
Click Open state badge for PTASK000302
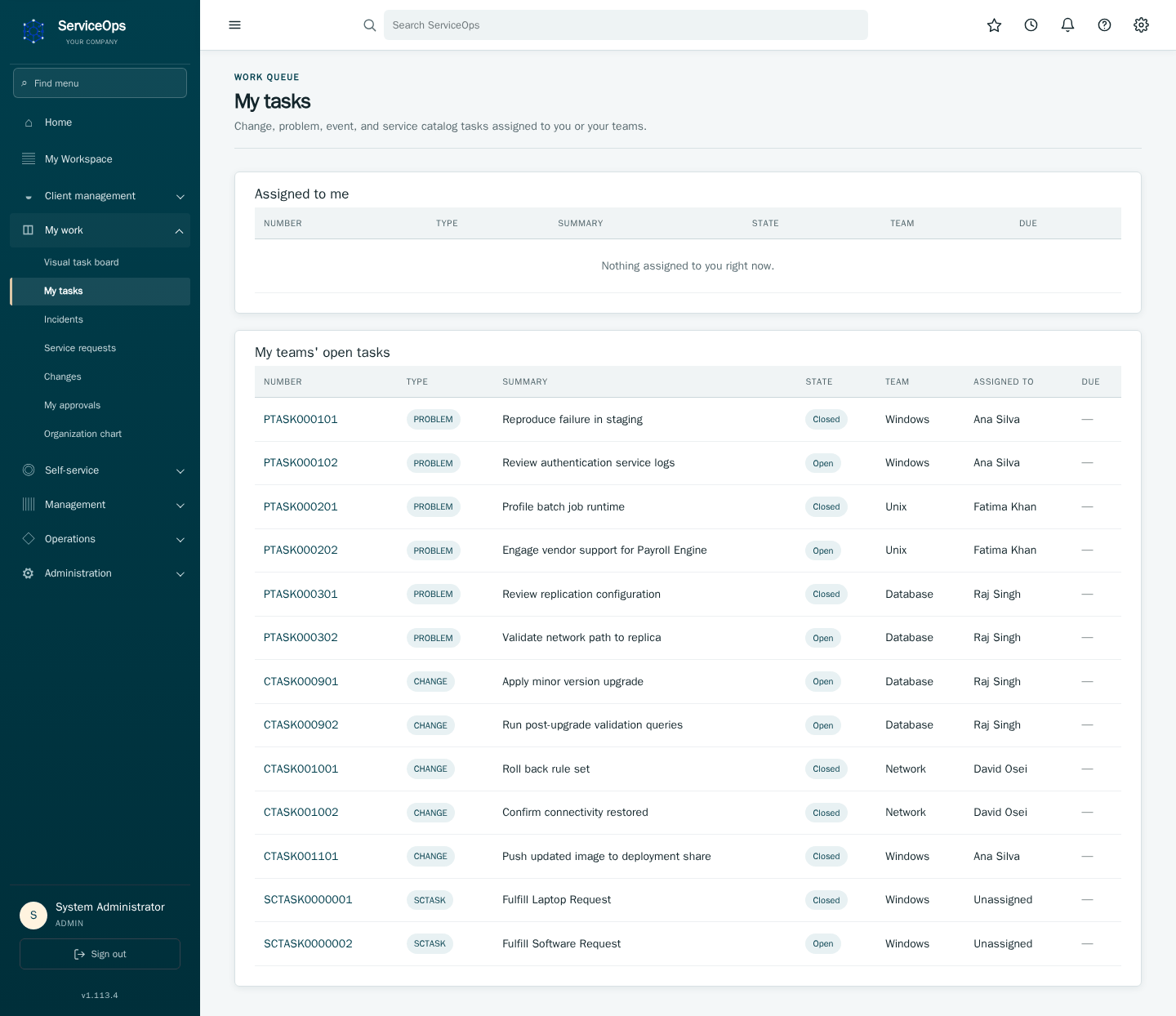point(823,638)
